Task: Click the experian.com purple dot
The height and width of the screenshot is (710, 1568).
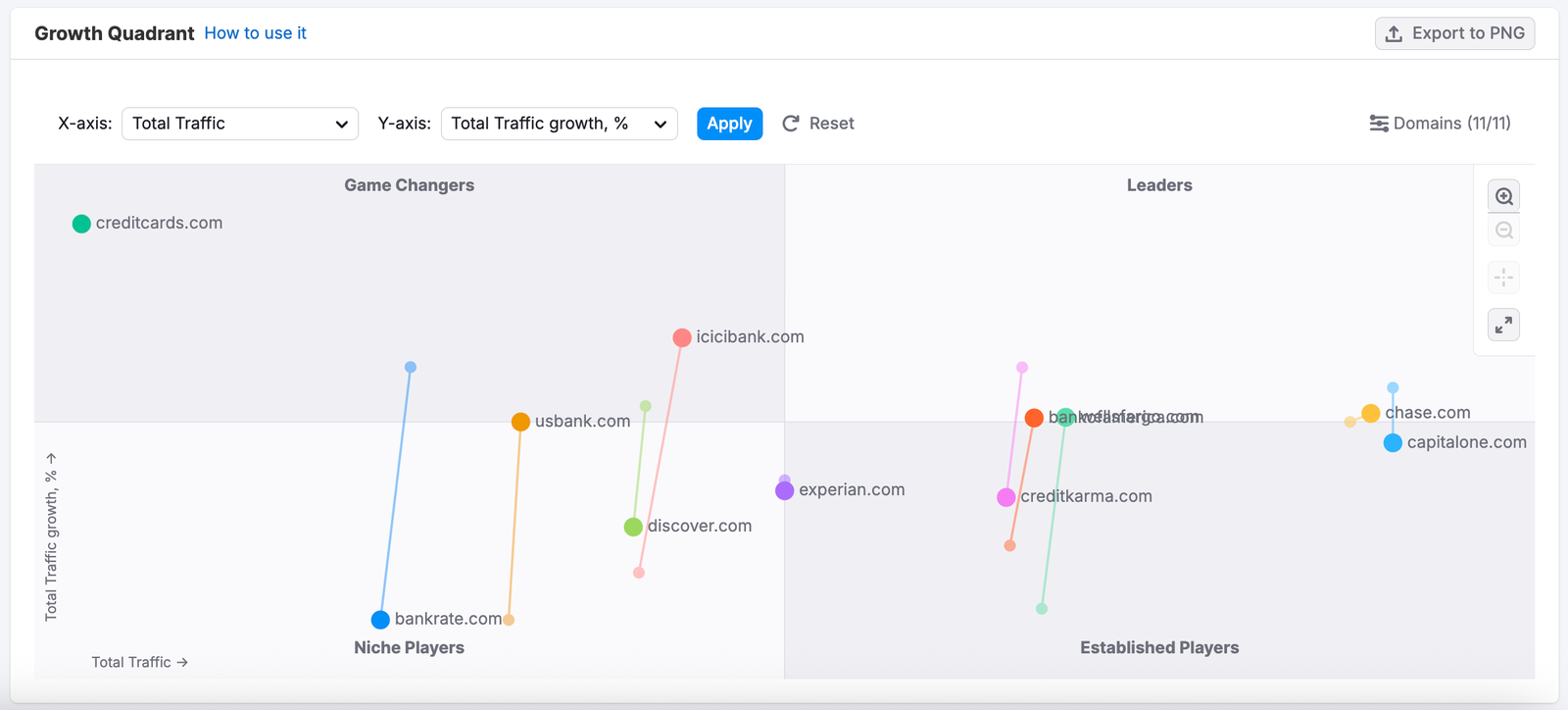Action: [x=784, y=490]
